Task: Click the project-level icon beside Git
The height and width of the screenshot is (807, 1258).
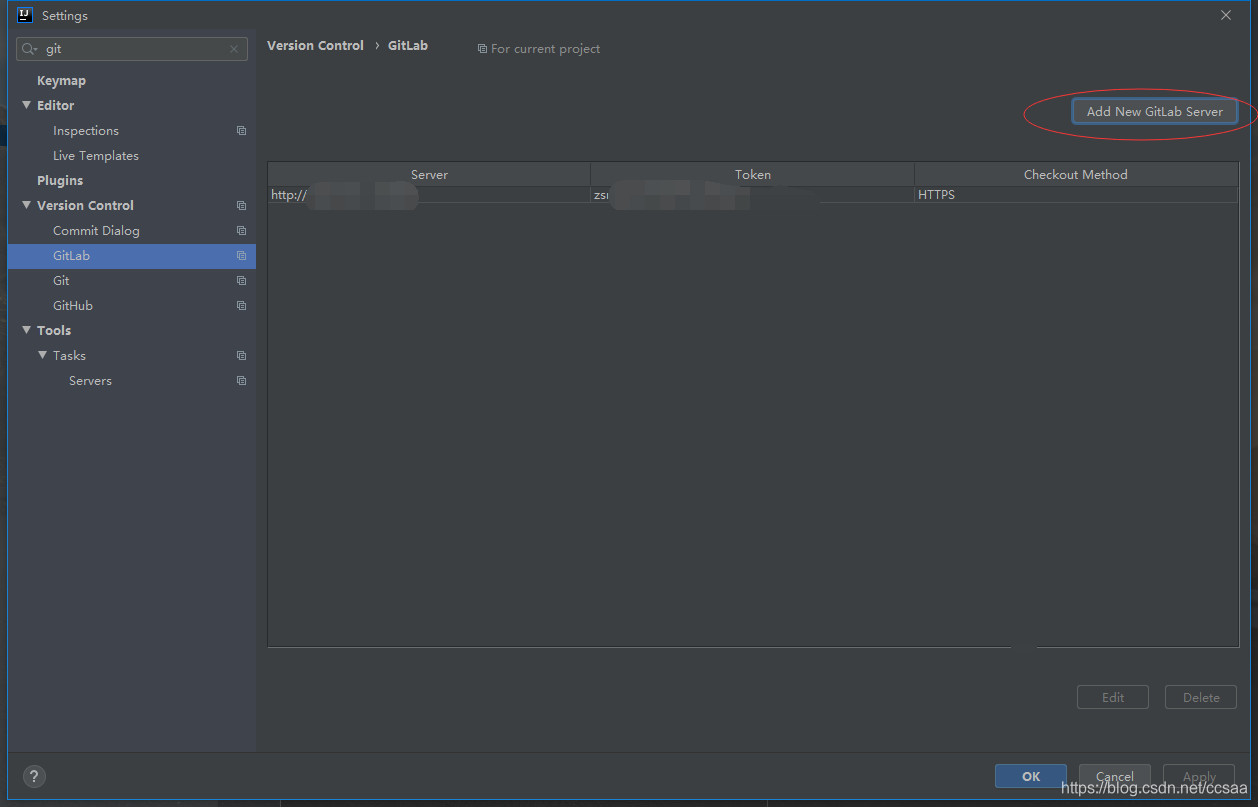Action: (241, 280)
